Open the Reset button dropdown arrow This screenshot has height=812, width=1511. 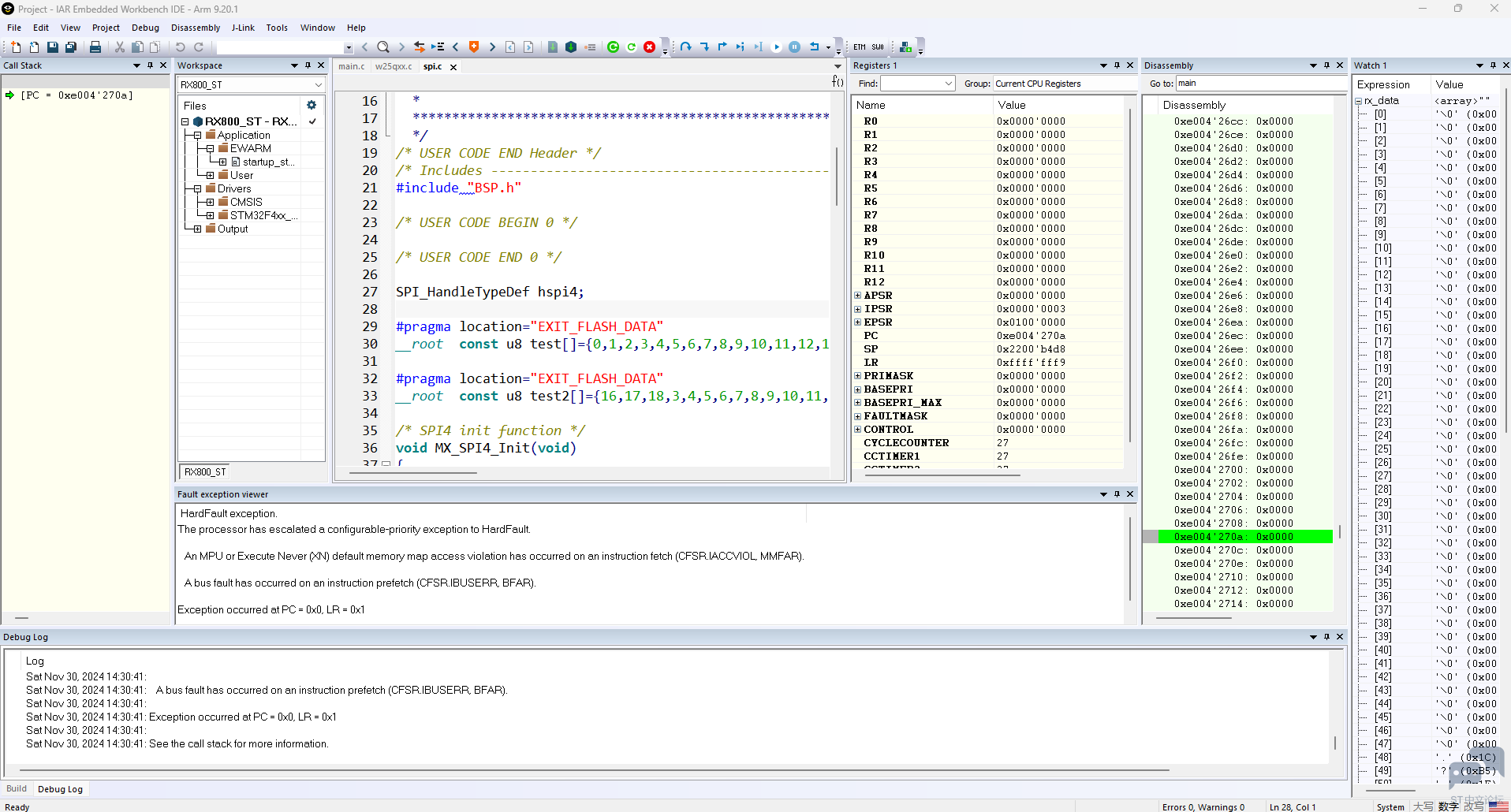coord(828,47)
